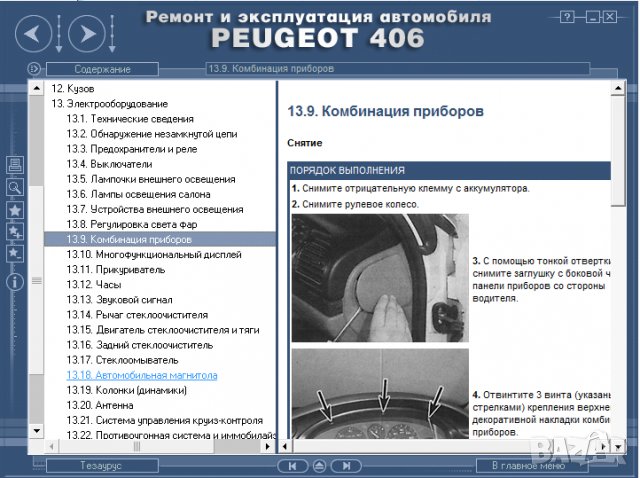This screenshot has height=478, width=640.
Task: Click contents horizontal scroll left arrow
Action: (51, 446)
